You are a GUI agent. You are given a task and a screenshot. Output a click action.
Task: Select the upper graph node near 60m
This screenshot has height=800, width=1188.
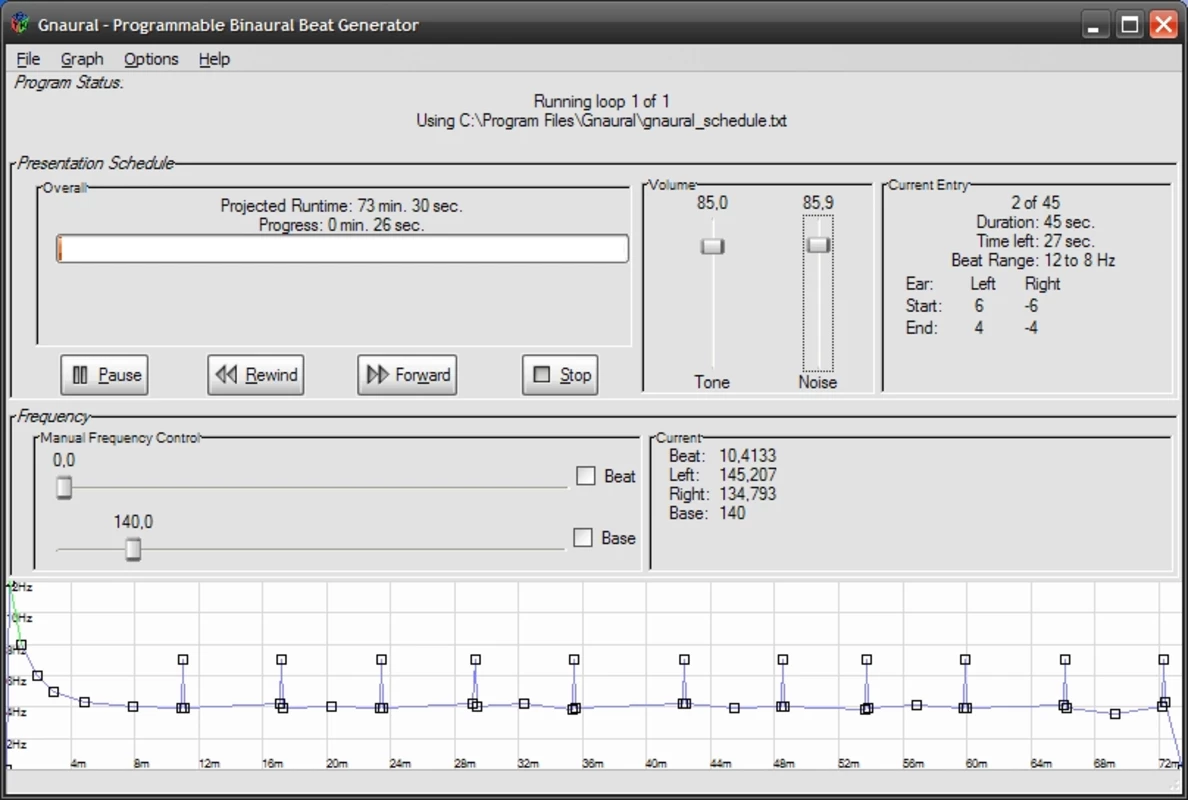pyautogui.click(x=964, y=660)
